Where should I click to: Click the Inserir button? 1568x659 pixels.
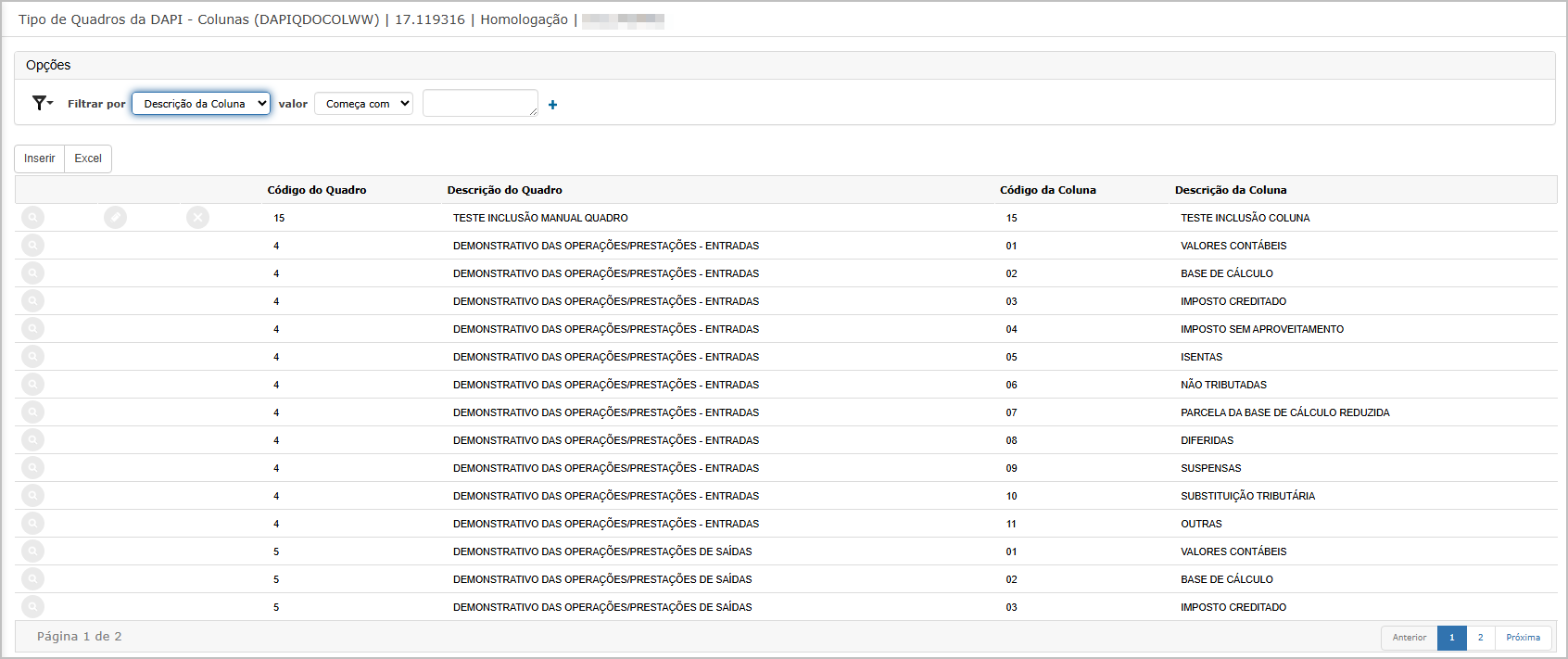[x=39, y=158]
